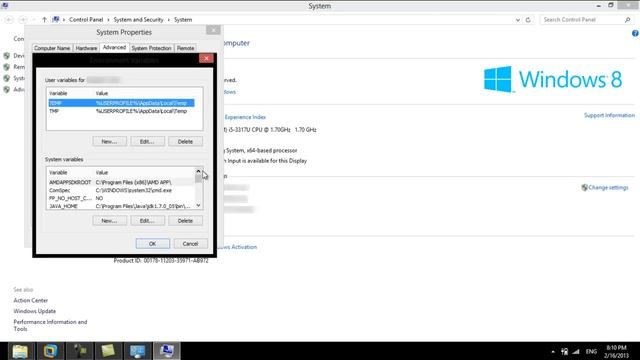The height and width of the screenshot is (360, 640).
Task: Open the Remote tab
Action: 185,48
